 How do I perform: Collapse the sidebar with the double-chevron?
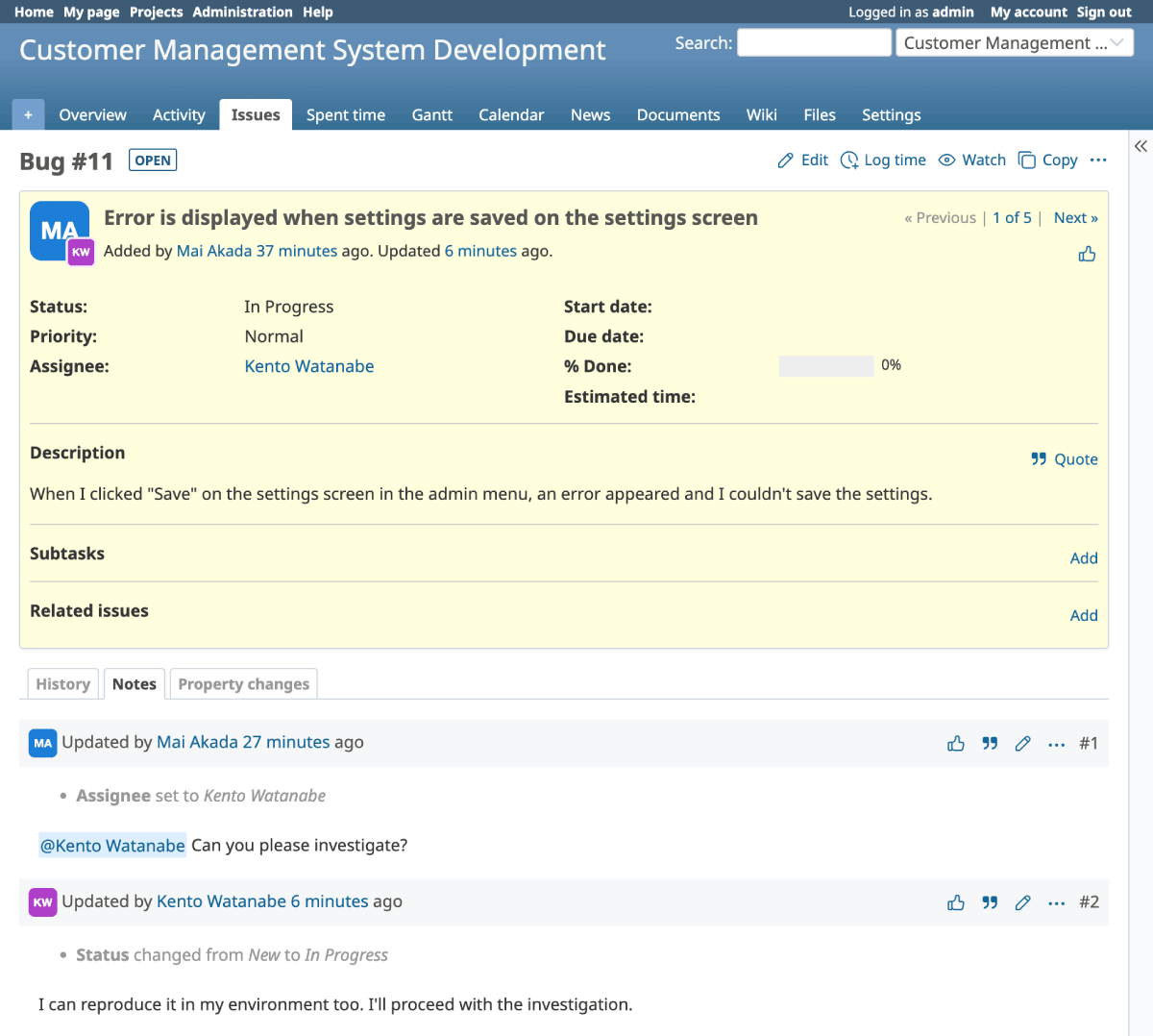coord(1141,146)
